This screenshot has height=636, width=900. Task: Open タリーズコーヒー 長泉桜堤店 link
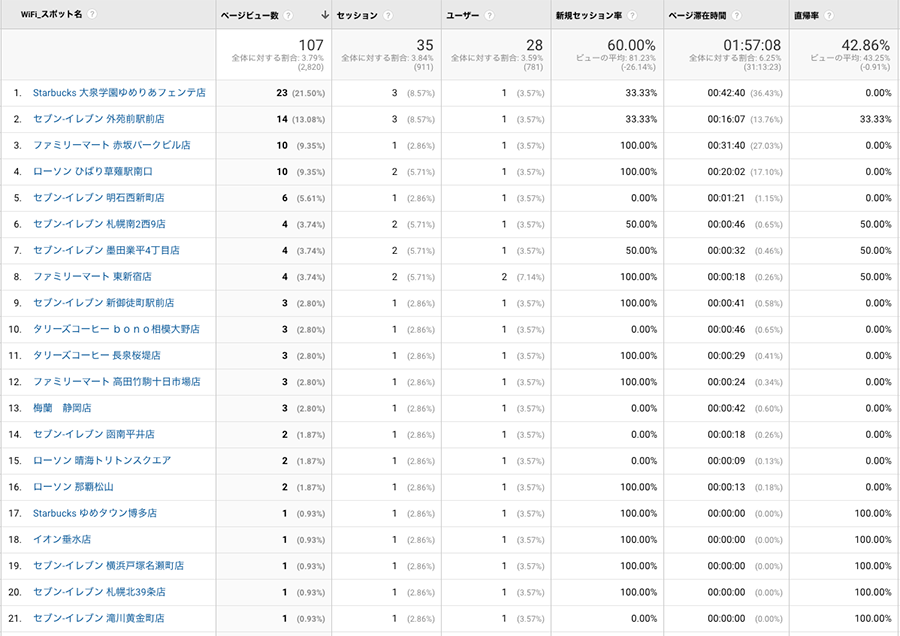(x=96, y=356)
